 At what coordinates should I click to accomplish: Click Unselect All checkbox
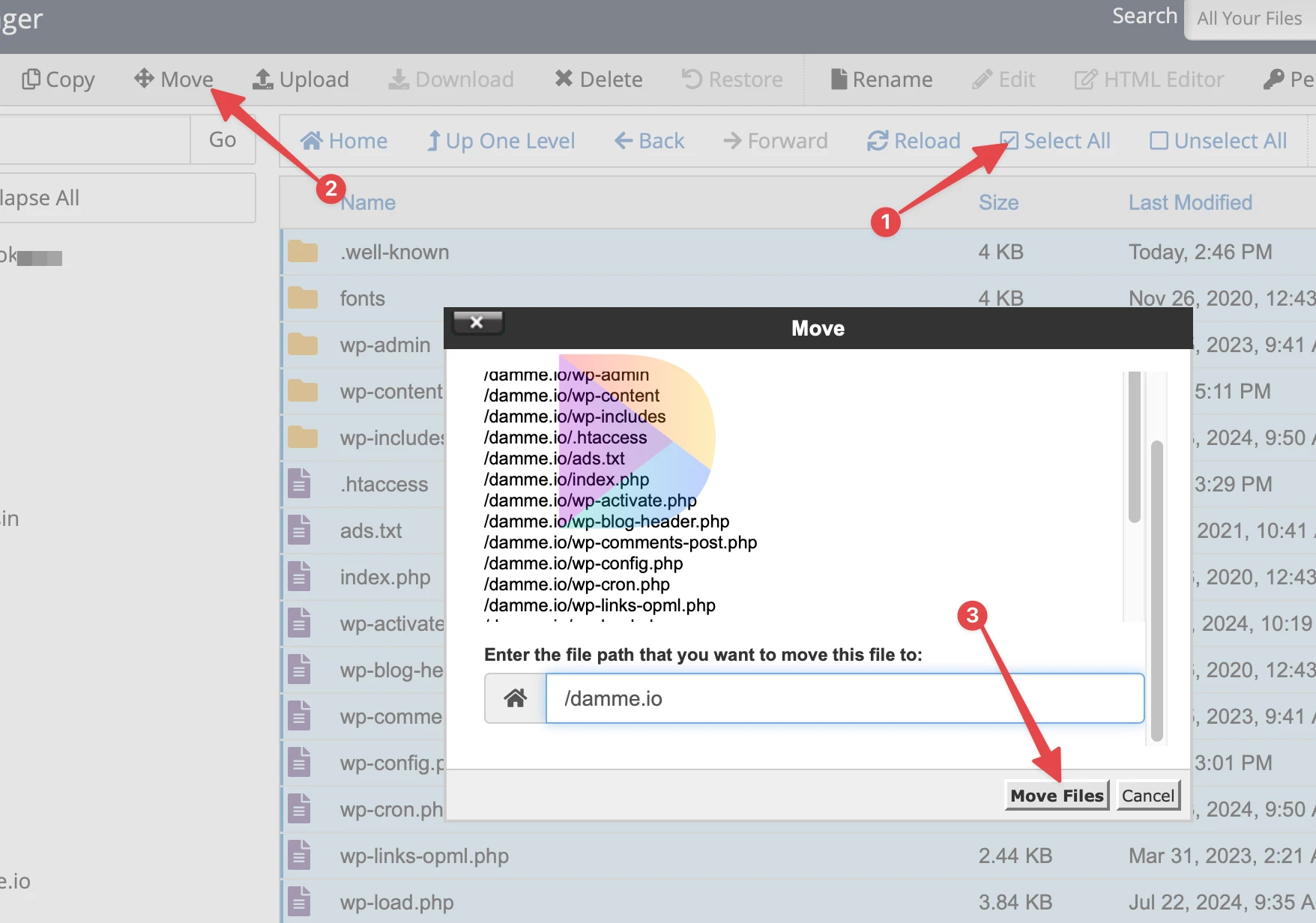click(x=1219, y=141)
